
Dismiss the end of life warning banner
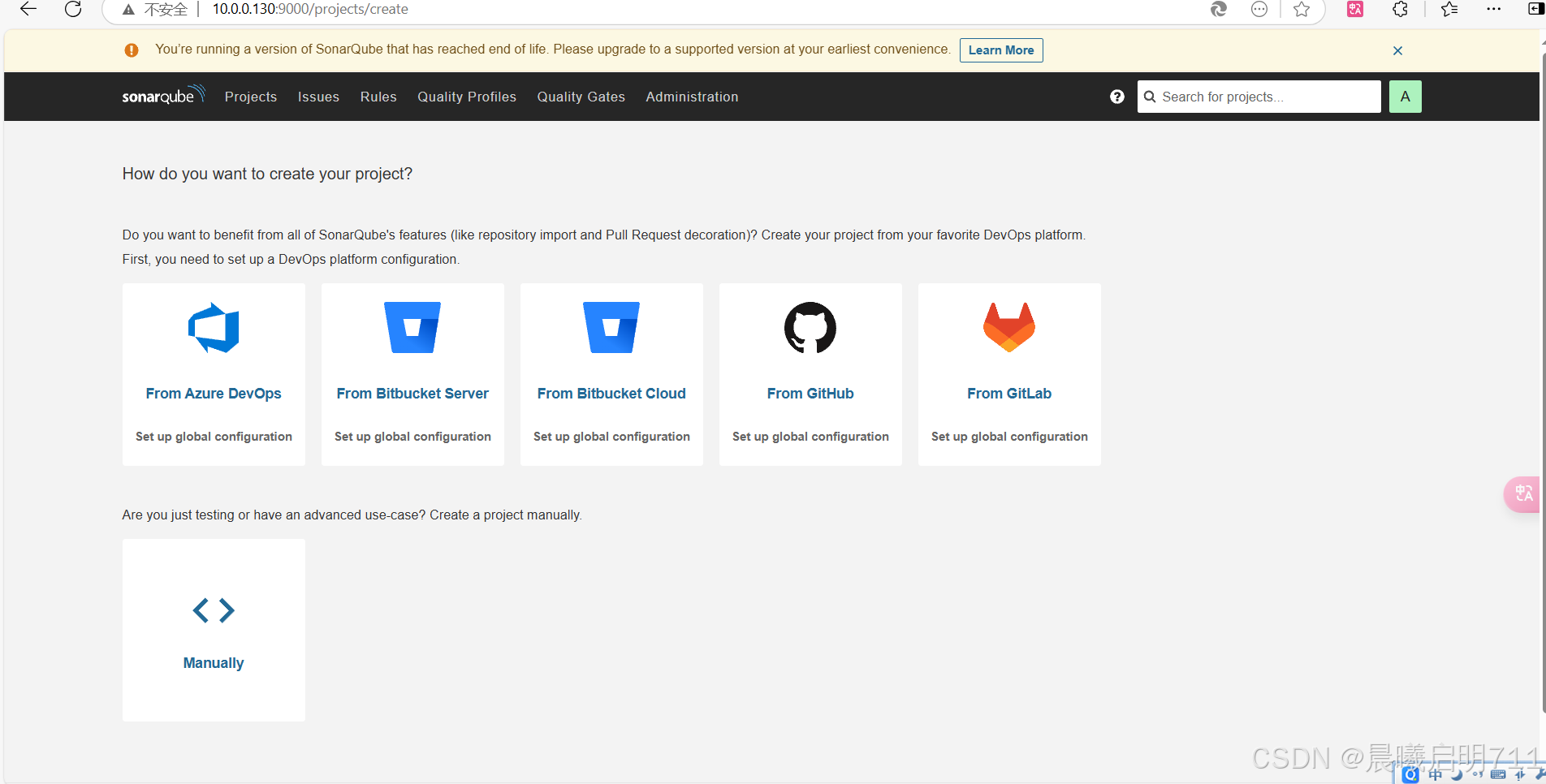tap(1397, 50)
